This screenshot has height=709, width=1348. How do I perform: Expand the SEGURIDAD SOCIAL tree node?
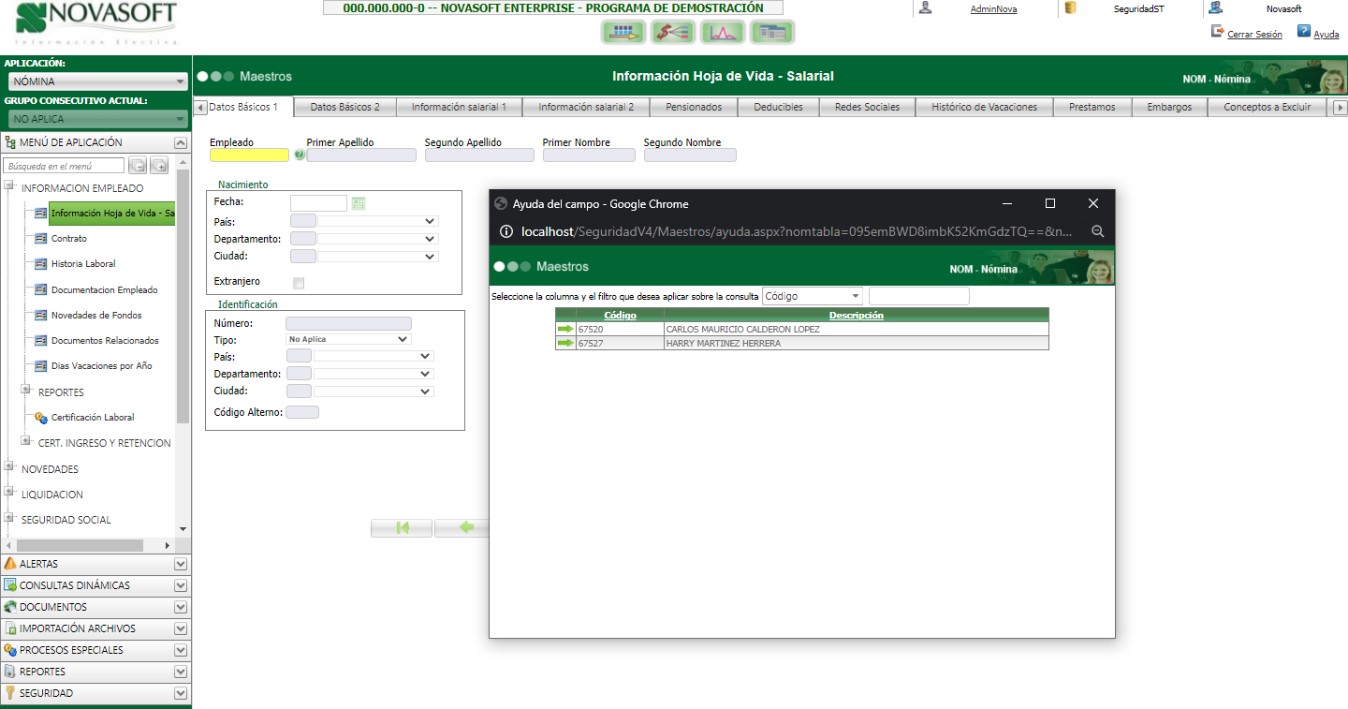pos(9,517)
